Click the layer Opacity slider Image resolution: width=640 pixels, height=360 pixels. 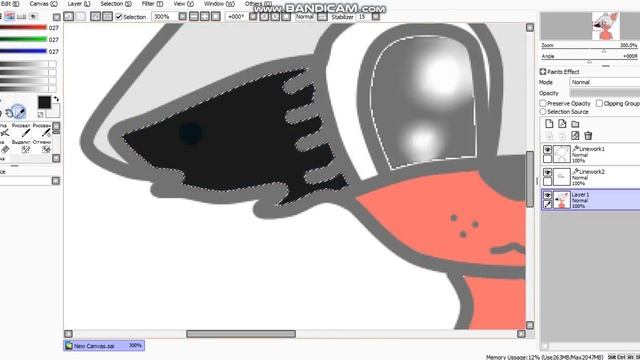click(604, 93)
